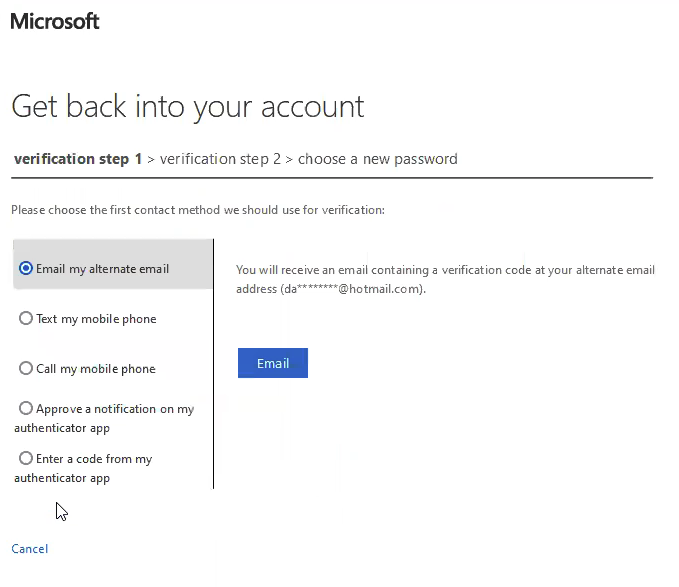Select the Call my mobile phone radio circle

pyautogui.click(x=26, y=368)
